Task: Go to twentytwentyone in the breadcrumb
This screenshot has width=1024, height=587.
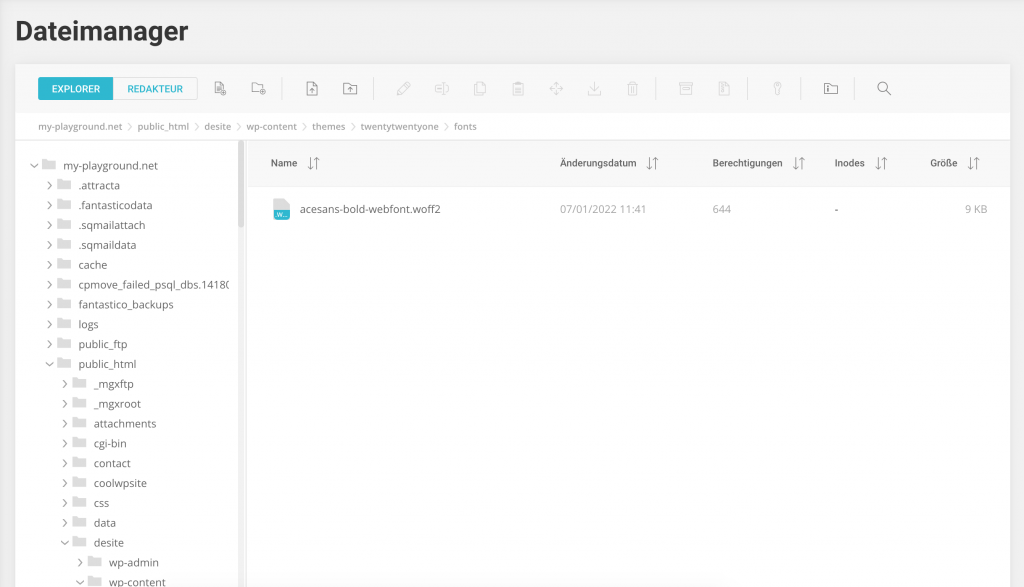Action: pyautogui.click(x=400, y=127)
